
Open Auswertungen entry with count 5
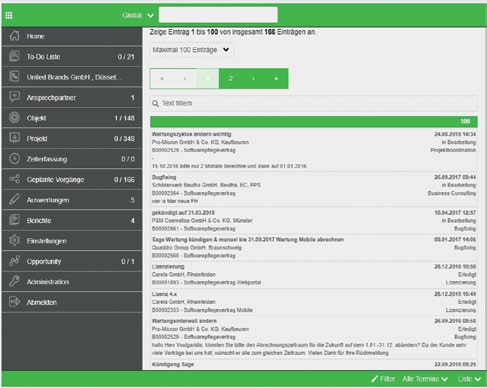coord(72,200)
